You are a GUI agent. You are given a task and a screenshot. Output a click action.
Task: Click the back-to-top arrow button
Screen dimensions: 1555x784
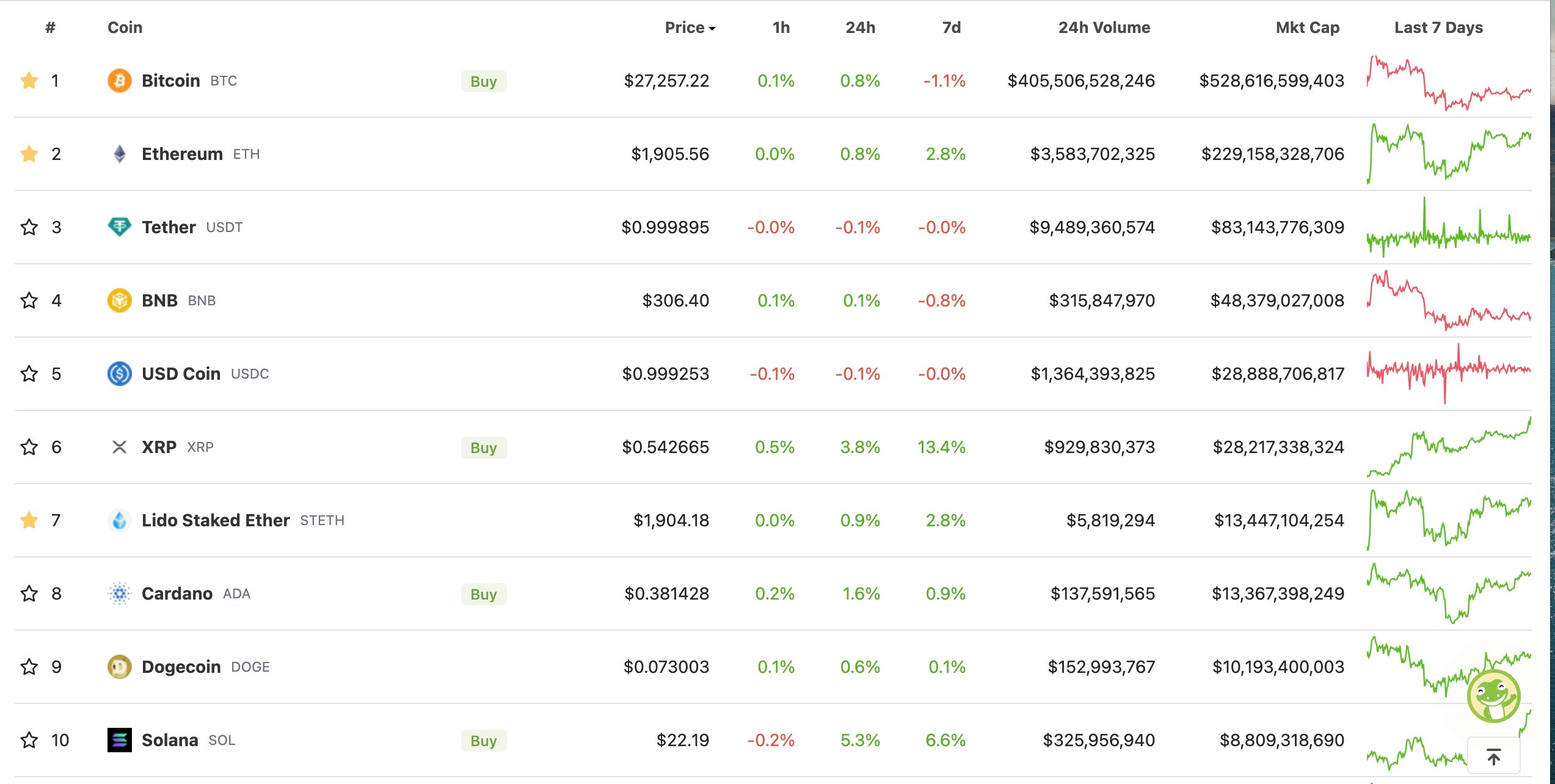click(1493, 757)
